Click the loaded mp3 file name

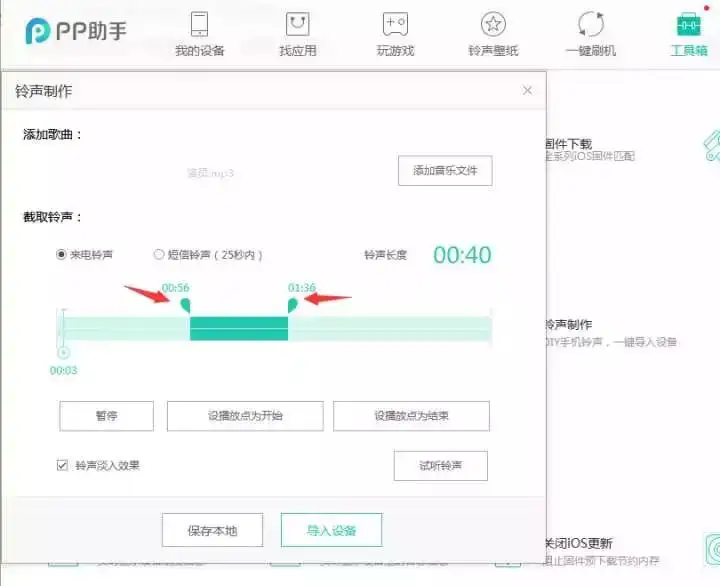click(211, 173)
